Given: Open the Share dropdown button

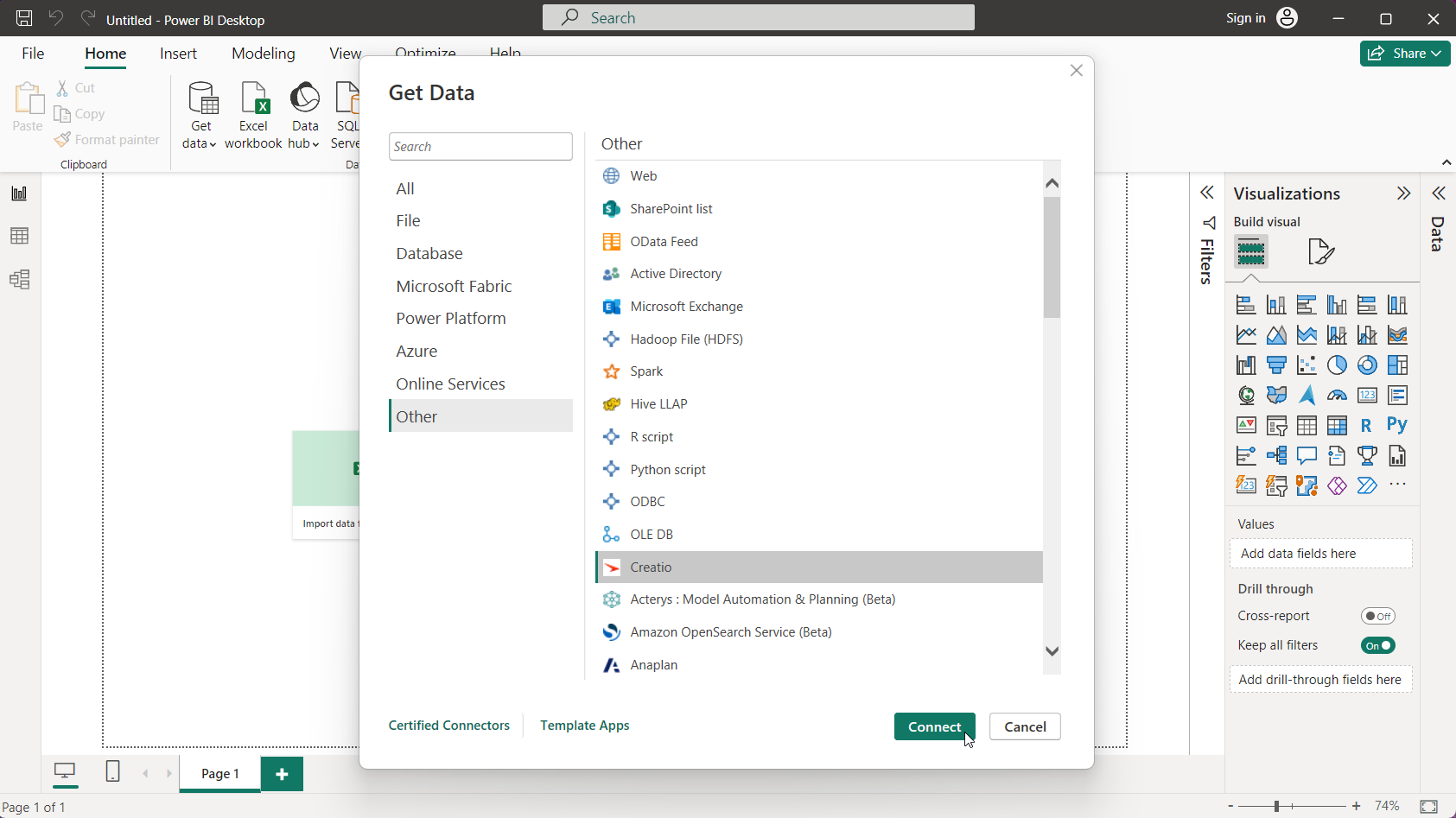Looking at the screenshot, I should point(1405,54).
